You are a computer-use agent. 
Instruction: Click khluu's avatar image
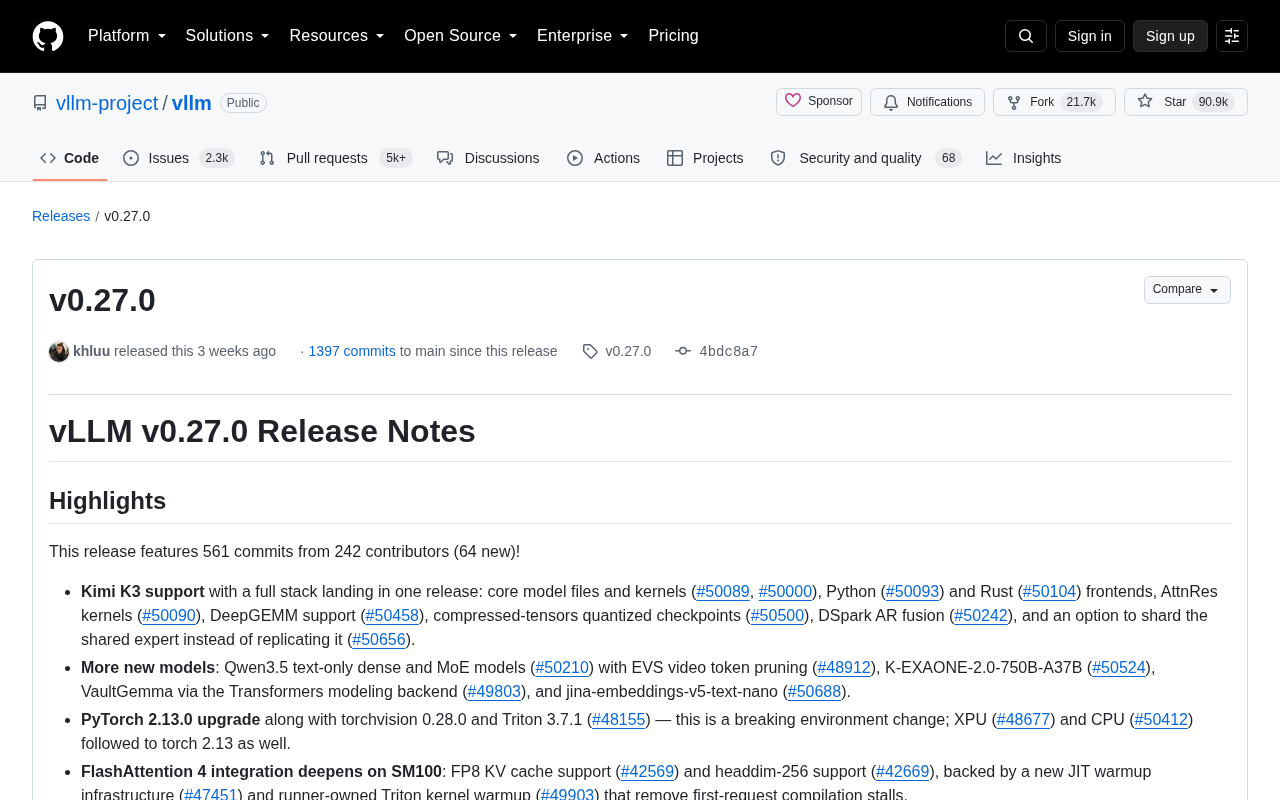coord(59,351)
